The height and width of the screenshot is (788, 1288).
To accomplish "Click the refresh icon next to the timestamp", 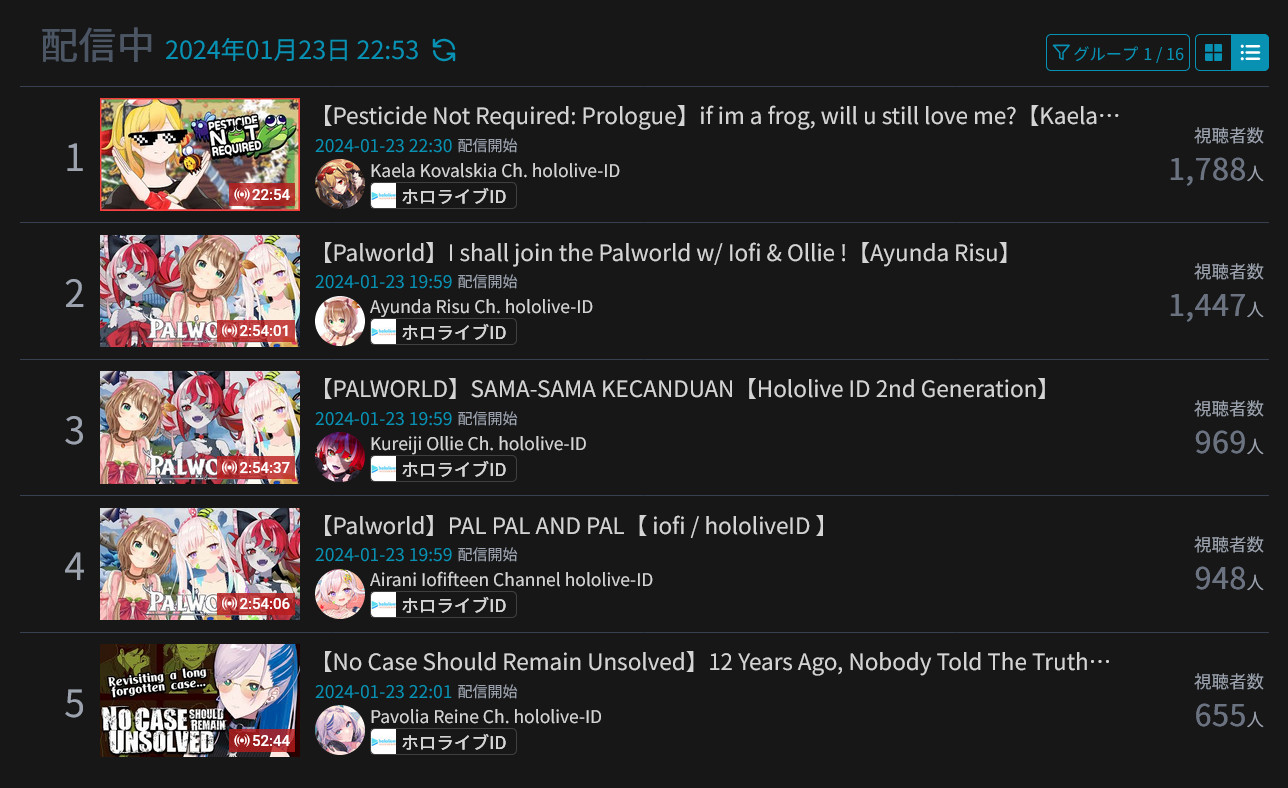I will point(444,50).
